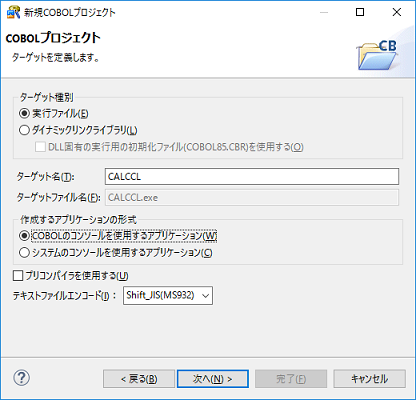Click the 完了(F) button
This screenshot has width=416, height=400.
(291, 379)
